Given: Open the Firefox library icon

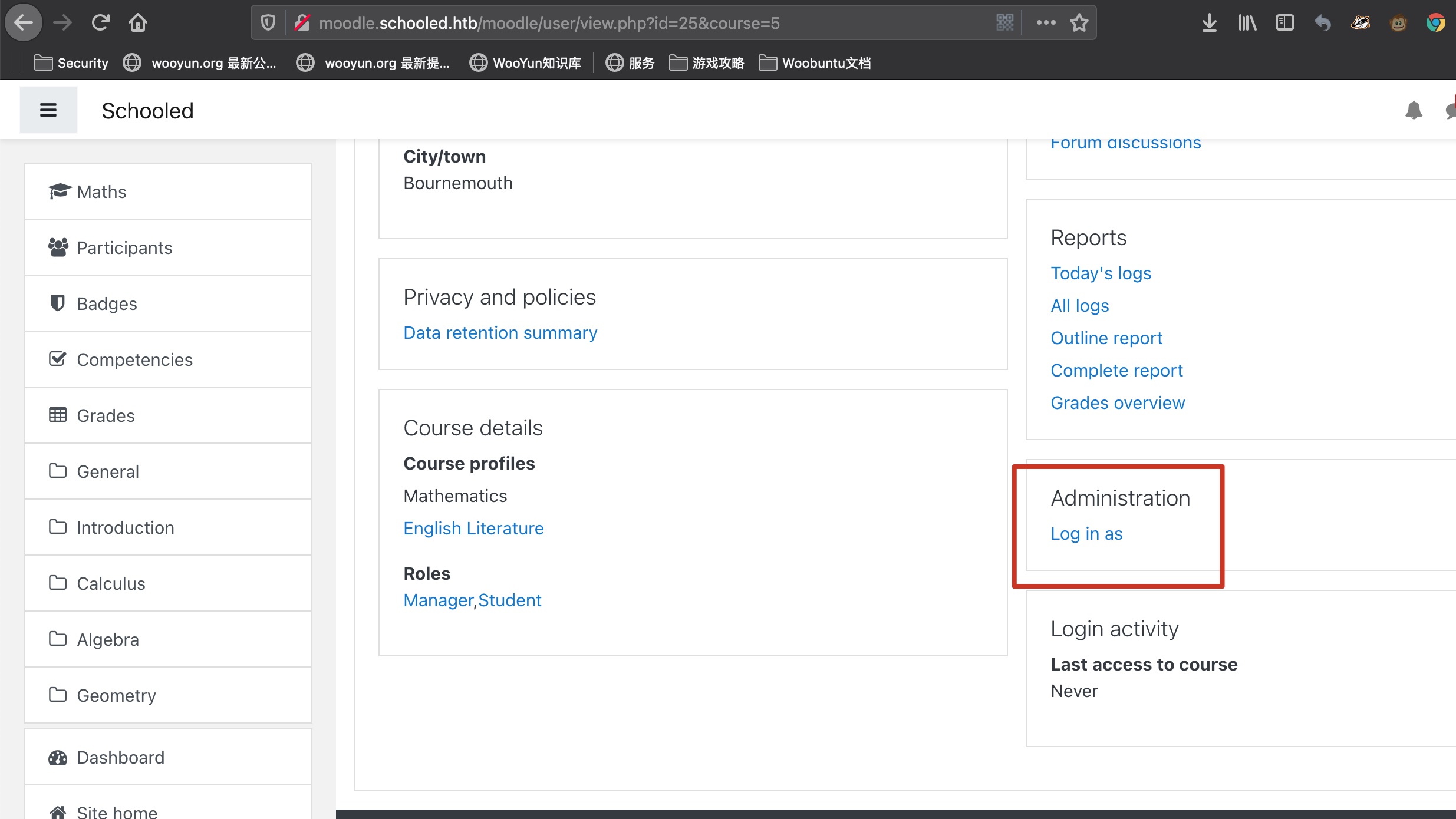Looking at the screenshot, I should [x=1247, y=23].
